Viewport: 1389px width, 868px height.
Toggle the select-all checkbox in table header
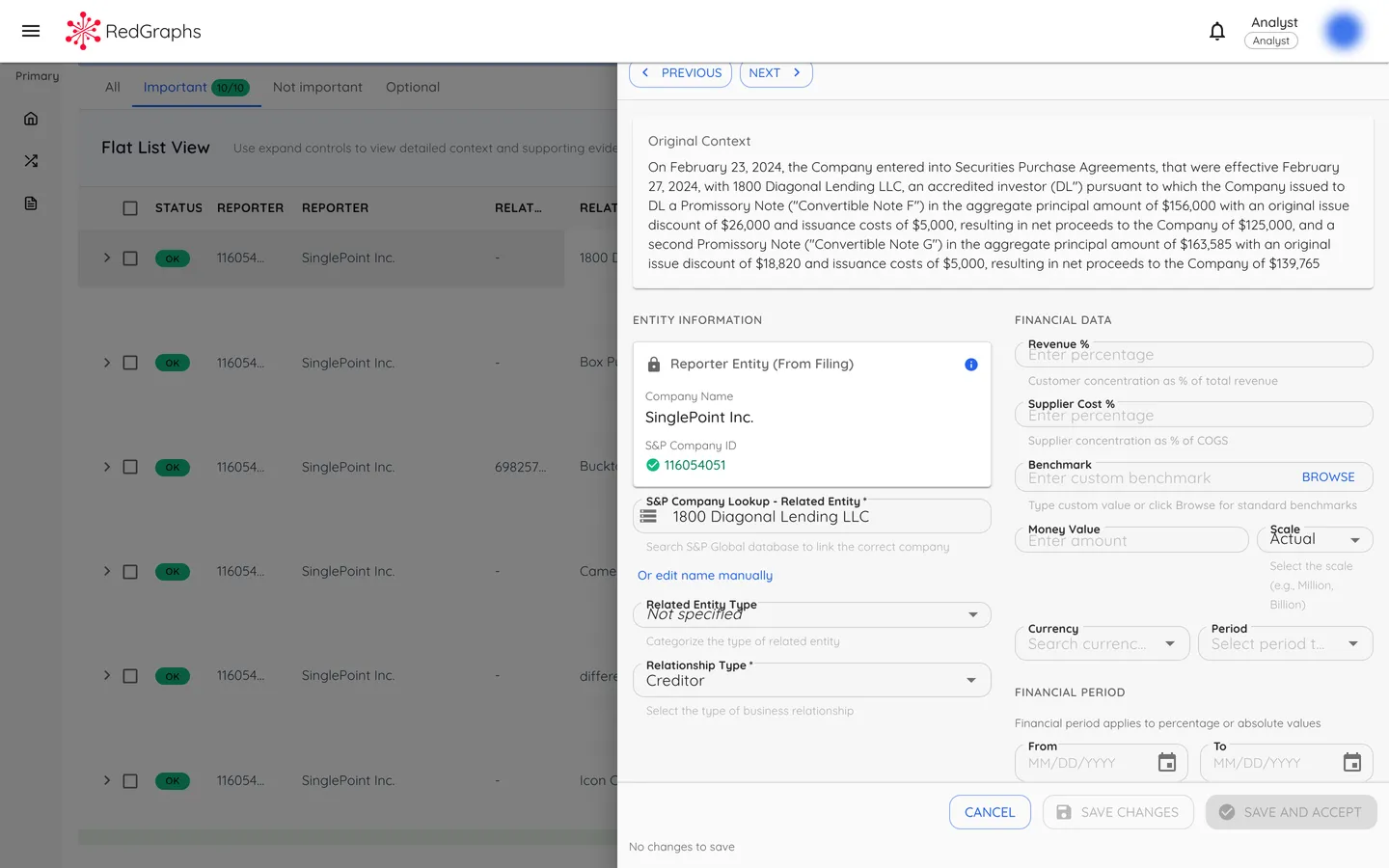coord(130,207)
